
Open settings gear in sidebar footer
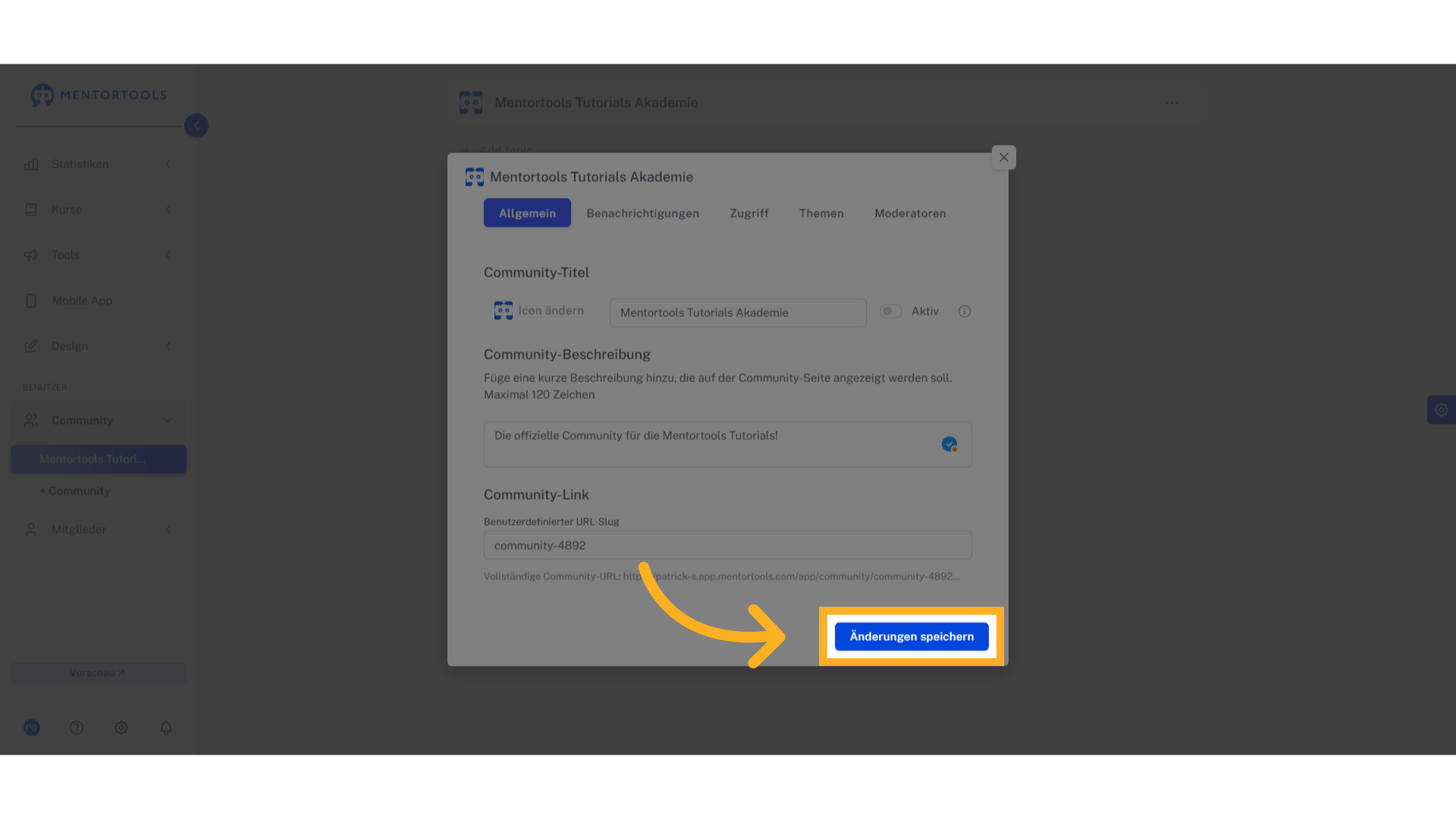121,728
